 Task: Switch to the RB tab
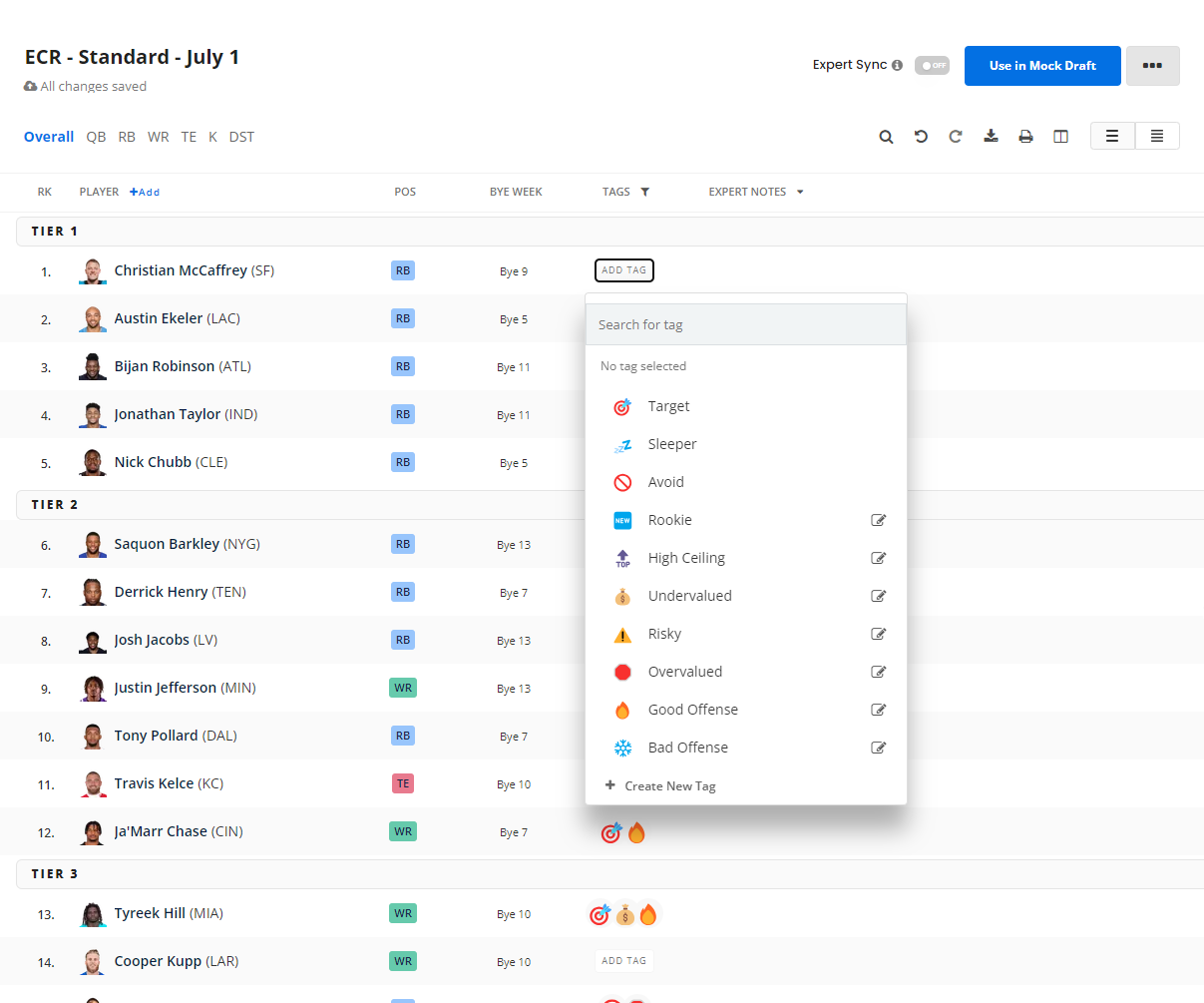pyautogui.click(x=127, y=137)
